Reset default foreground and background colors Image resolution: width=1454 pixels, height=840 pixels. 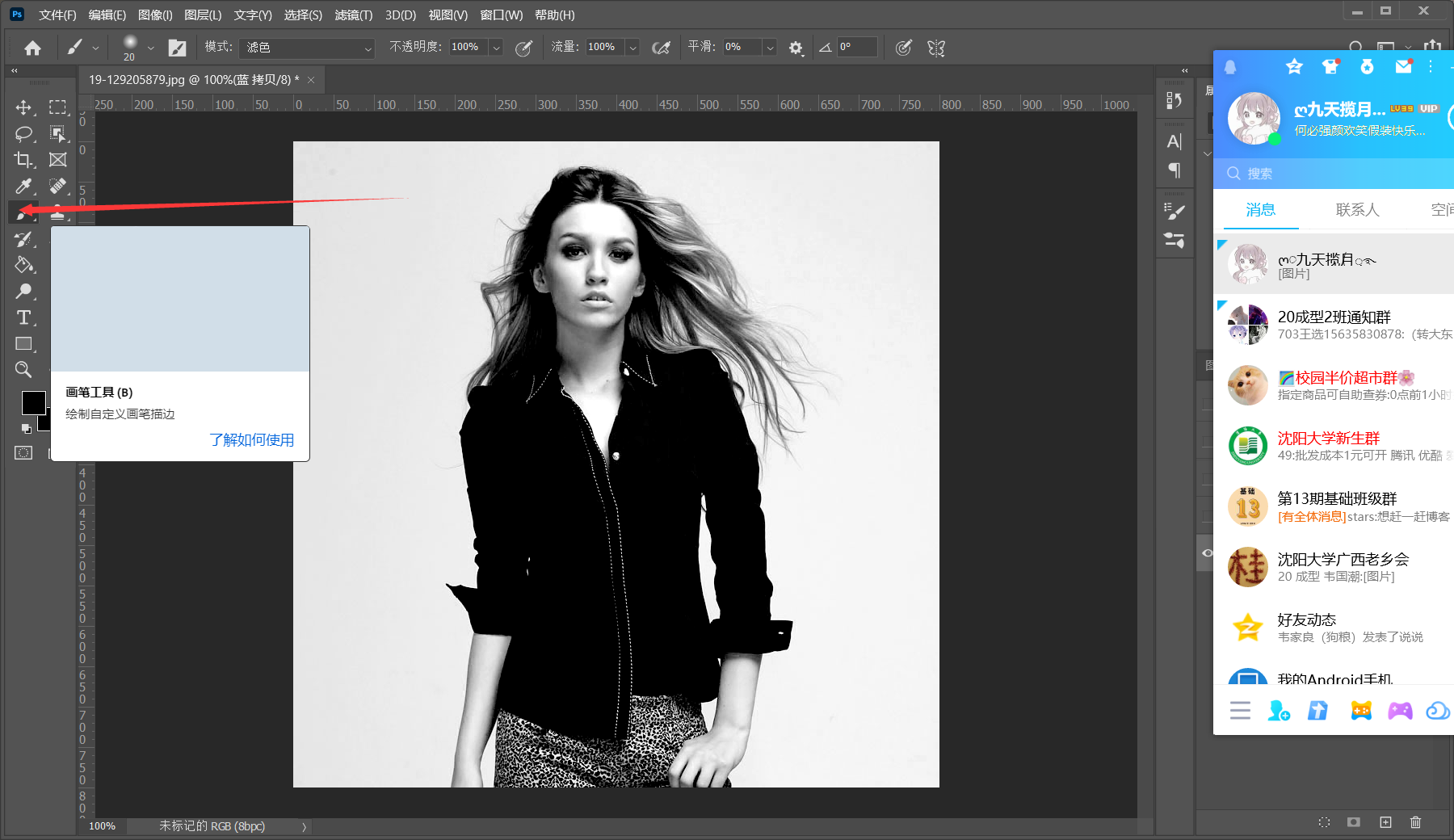pos(26,429)
